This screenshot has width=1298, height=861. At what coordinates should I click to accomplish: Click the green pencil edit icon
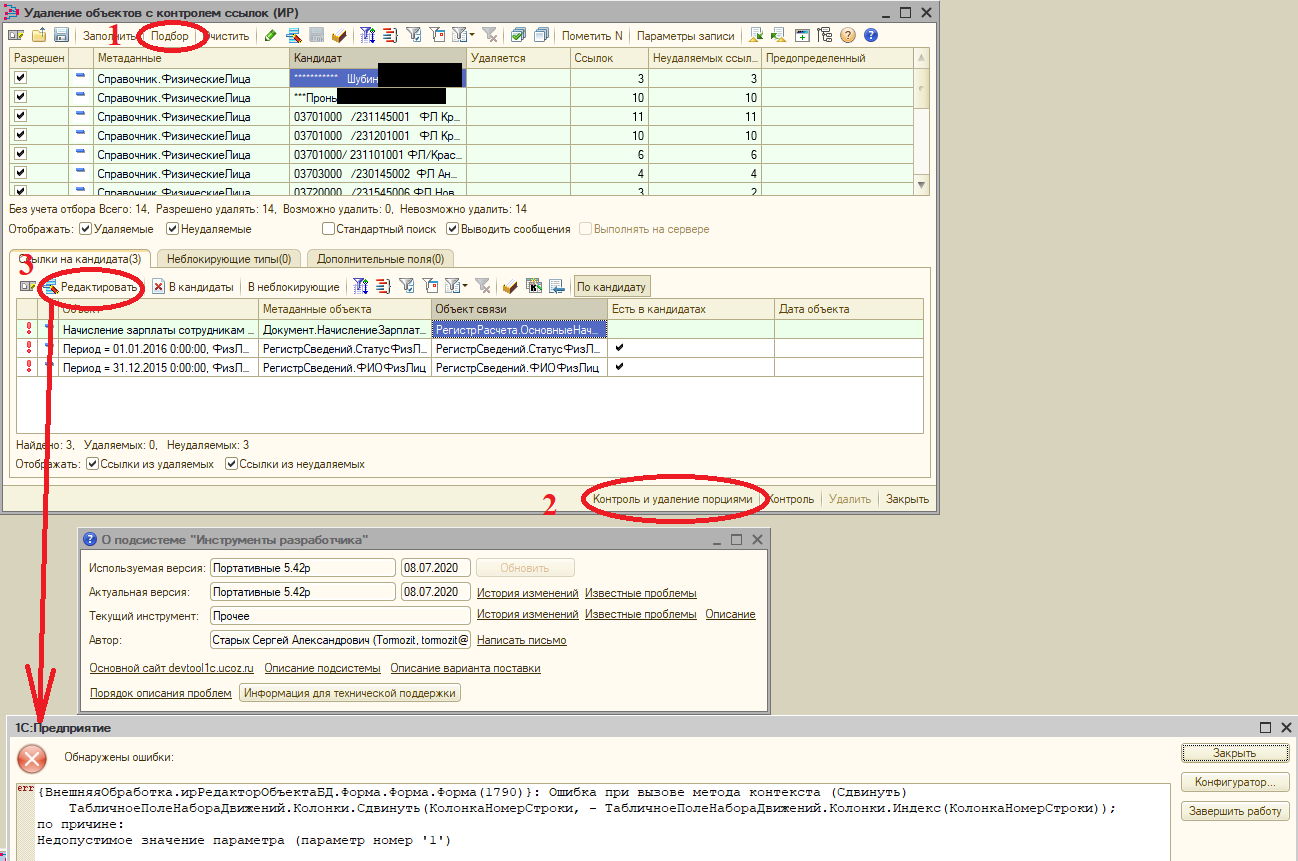pos(270,35)
